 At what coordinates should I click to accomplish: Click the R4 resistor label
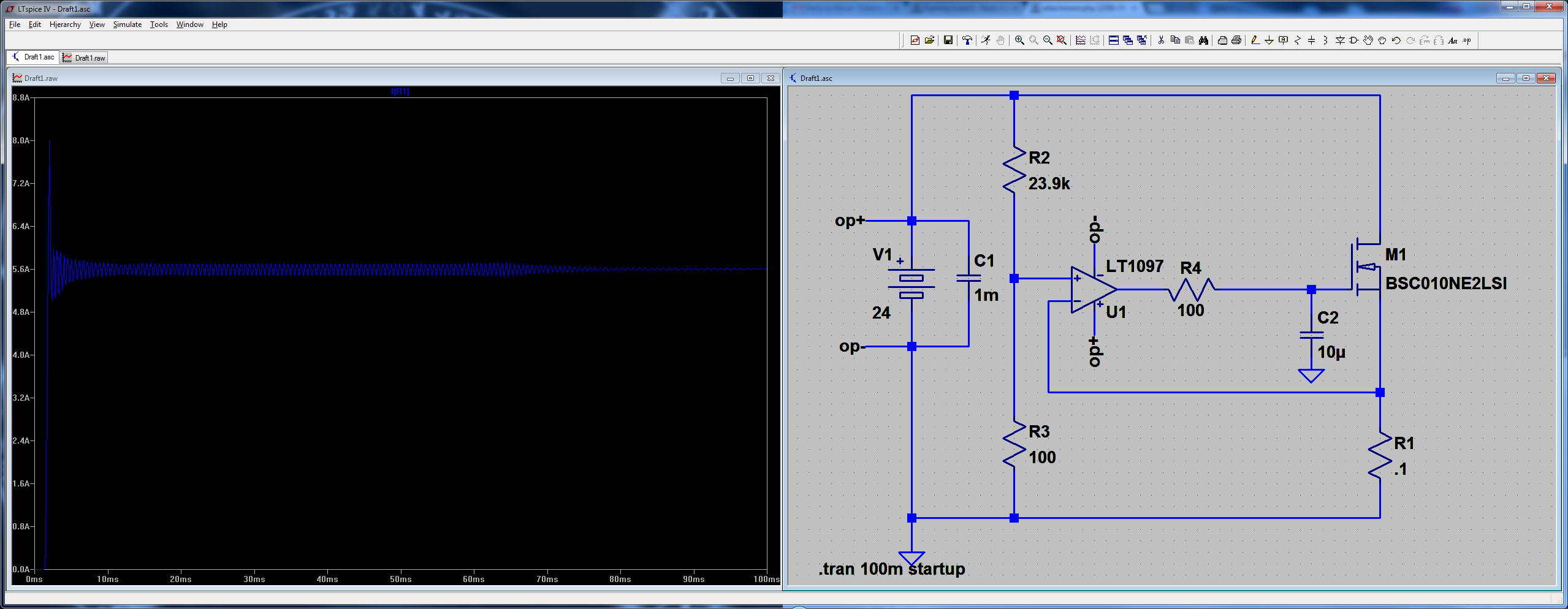click(1190, 268)
